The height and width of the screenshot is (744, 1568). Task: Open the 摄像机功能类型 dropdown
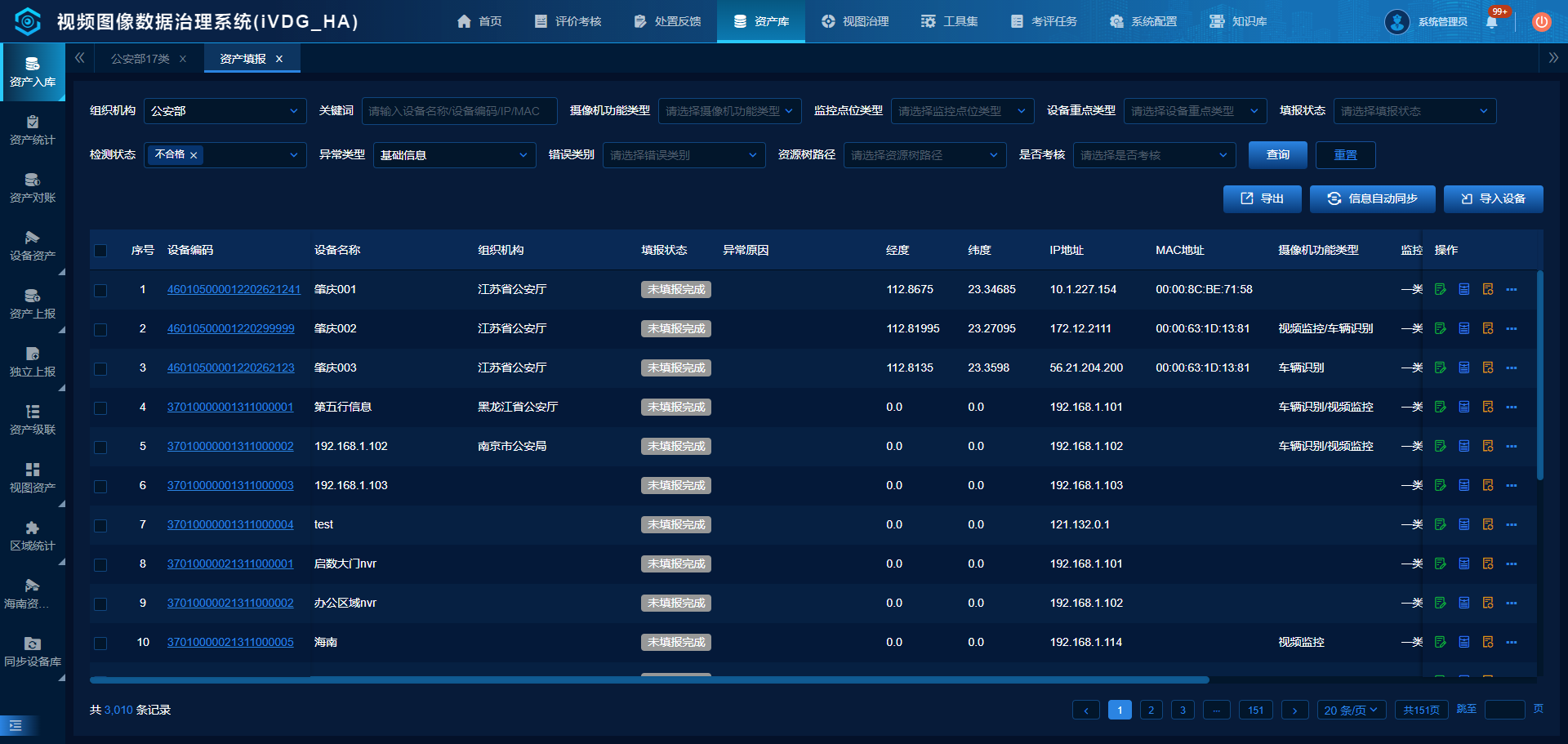[729, 111]
